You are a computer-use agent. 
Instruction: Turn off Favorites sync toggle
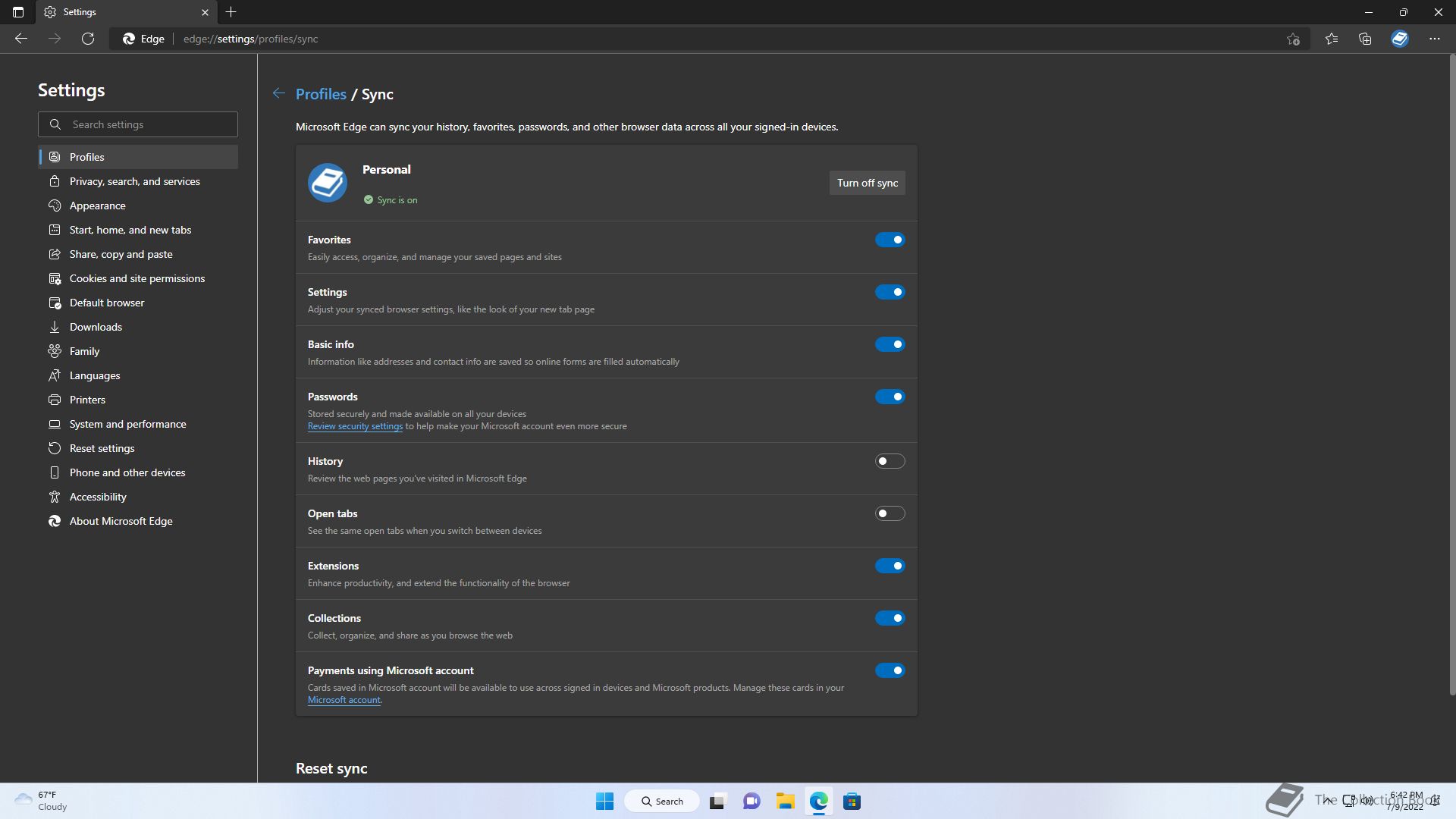click(890, 240)
